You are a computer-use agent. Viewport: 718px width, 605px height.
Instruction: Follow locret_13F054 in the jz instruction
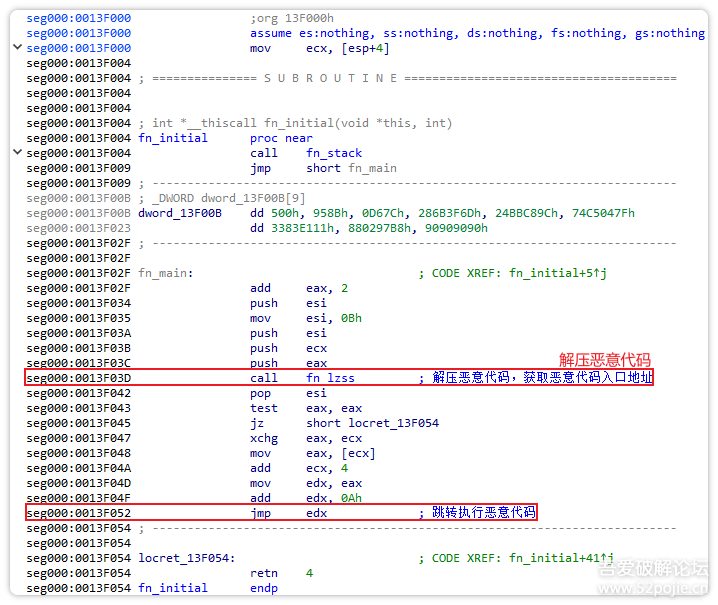[x=393, y=423]
